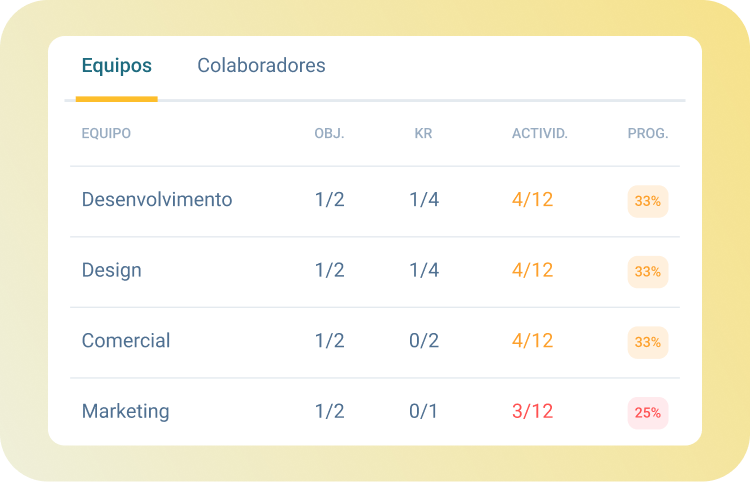This screenshot has width=750, height=482.
Task: Open the Comercial team entry
Action: (126, 341)
